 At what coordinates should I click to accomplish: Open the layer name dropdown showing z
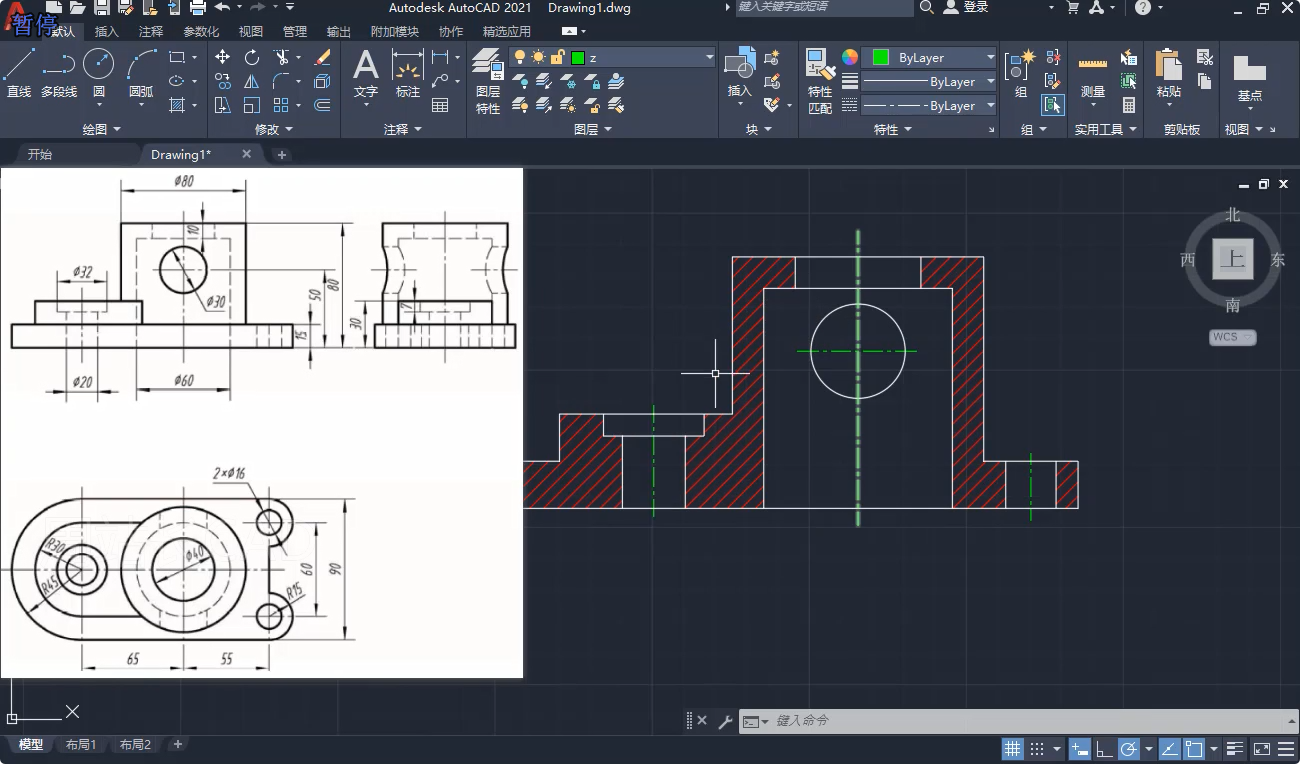(710, 58)
